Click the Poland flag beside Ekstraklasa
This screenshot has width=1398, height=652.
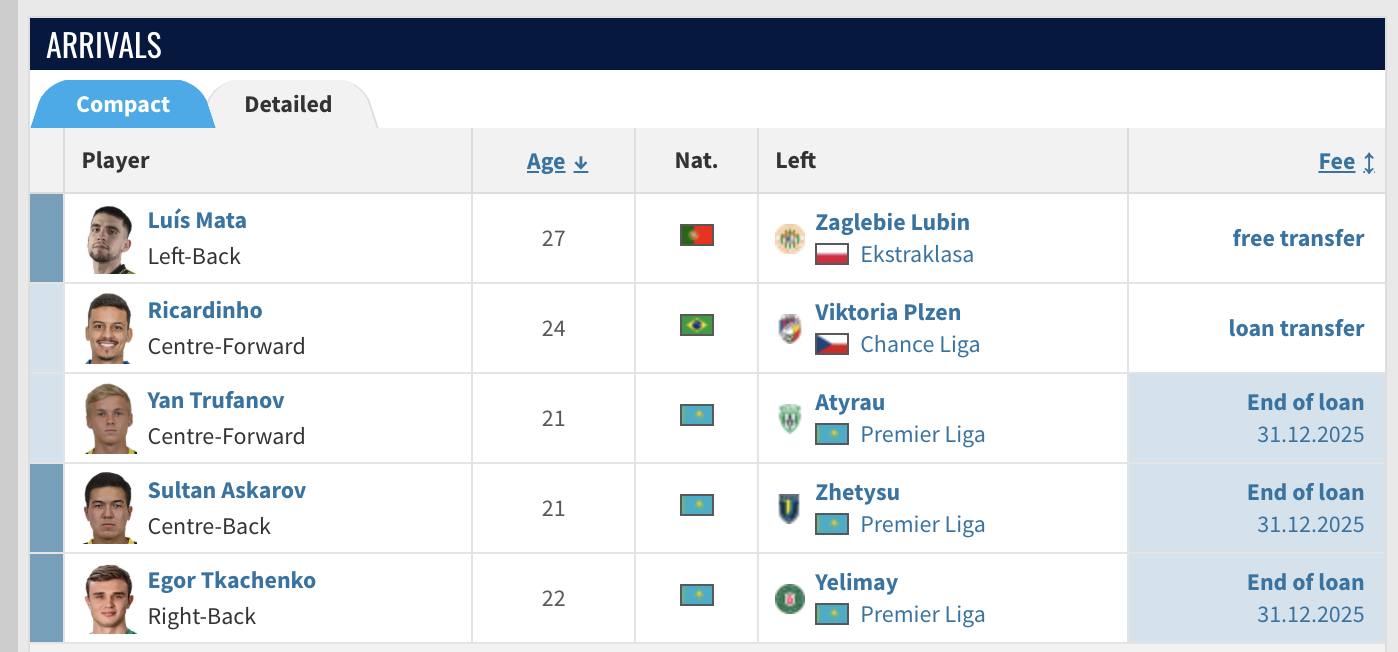[x=832, y=254]
